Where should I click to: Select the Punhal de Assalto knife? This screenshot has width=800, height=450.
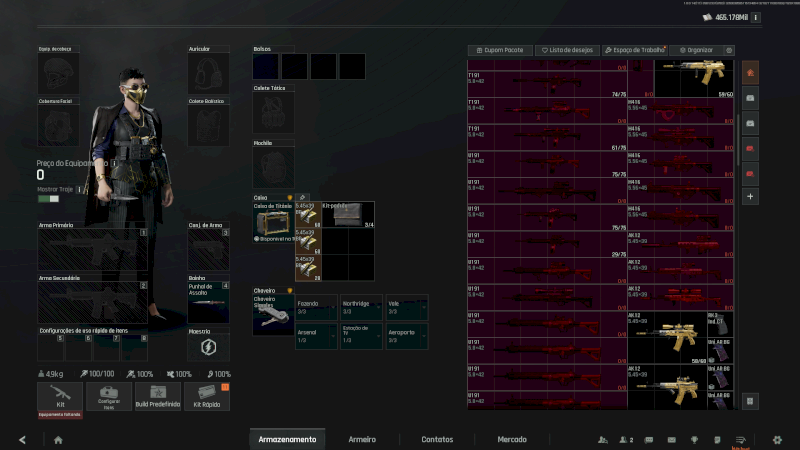(208, 303)
